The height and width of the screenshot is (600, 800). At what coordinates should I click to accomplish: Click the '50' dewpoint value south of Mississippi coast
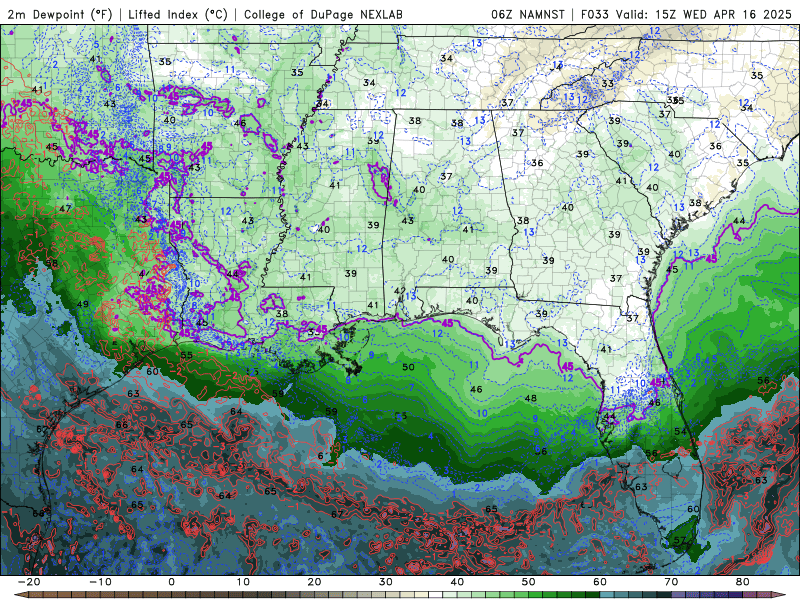(x=408, y=367)
